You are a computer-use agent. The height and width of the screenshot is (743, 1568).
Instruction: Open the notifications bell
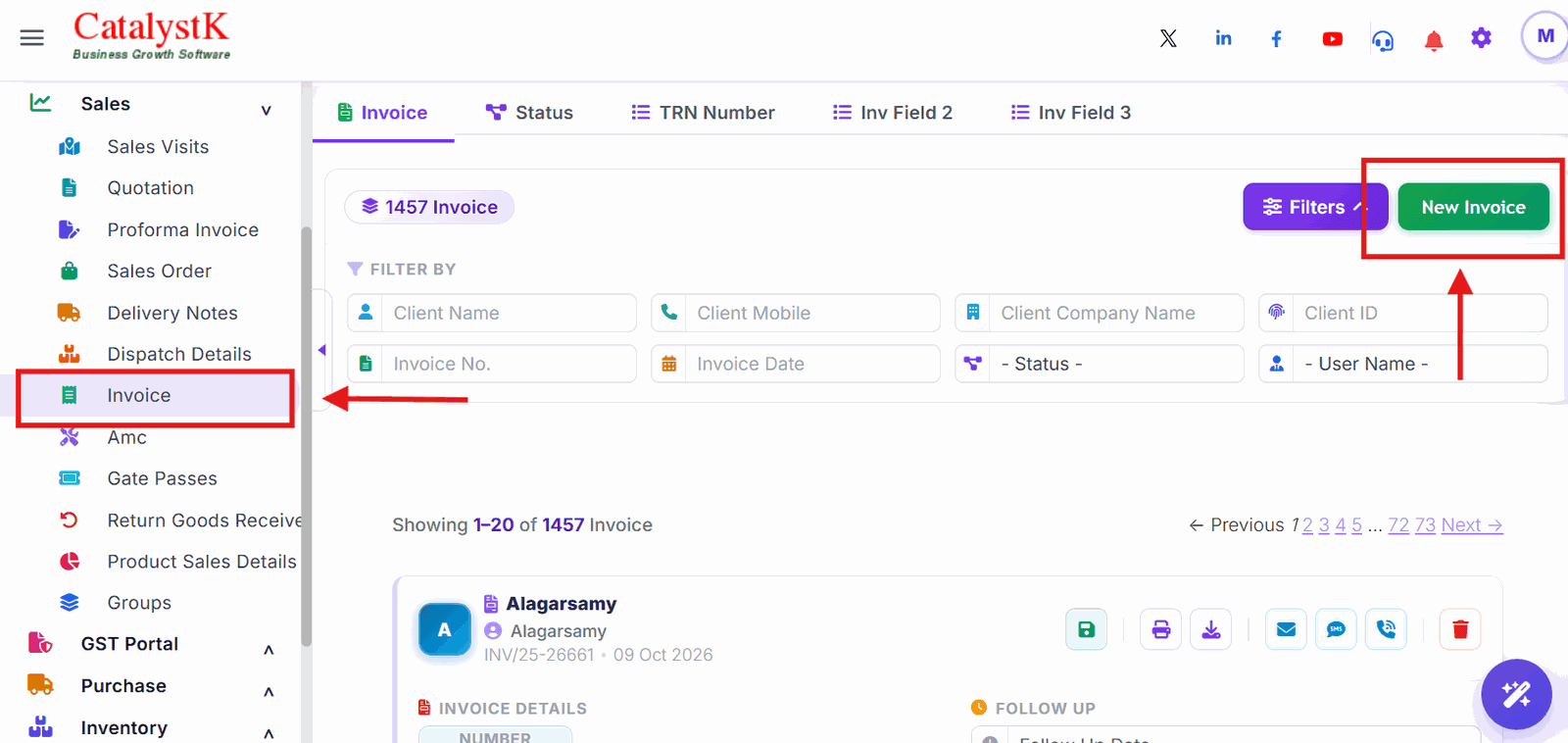[1434, 40]
